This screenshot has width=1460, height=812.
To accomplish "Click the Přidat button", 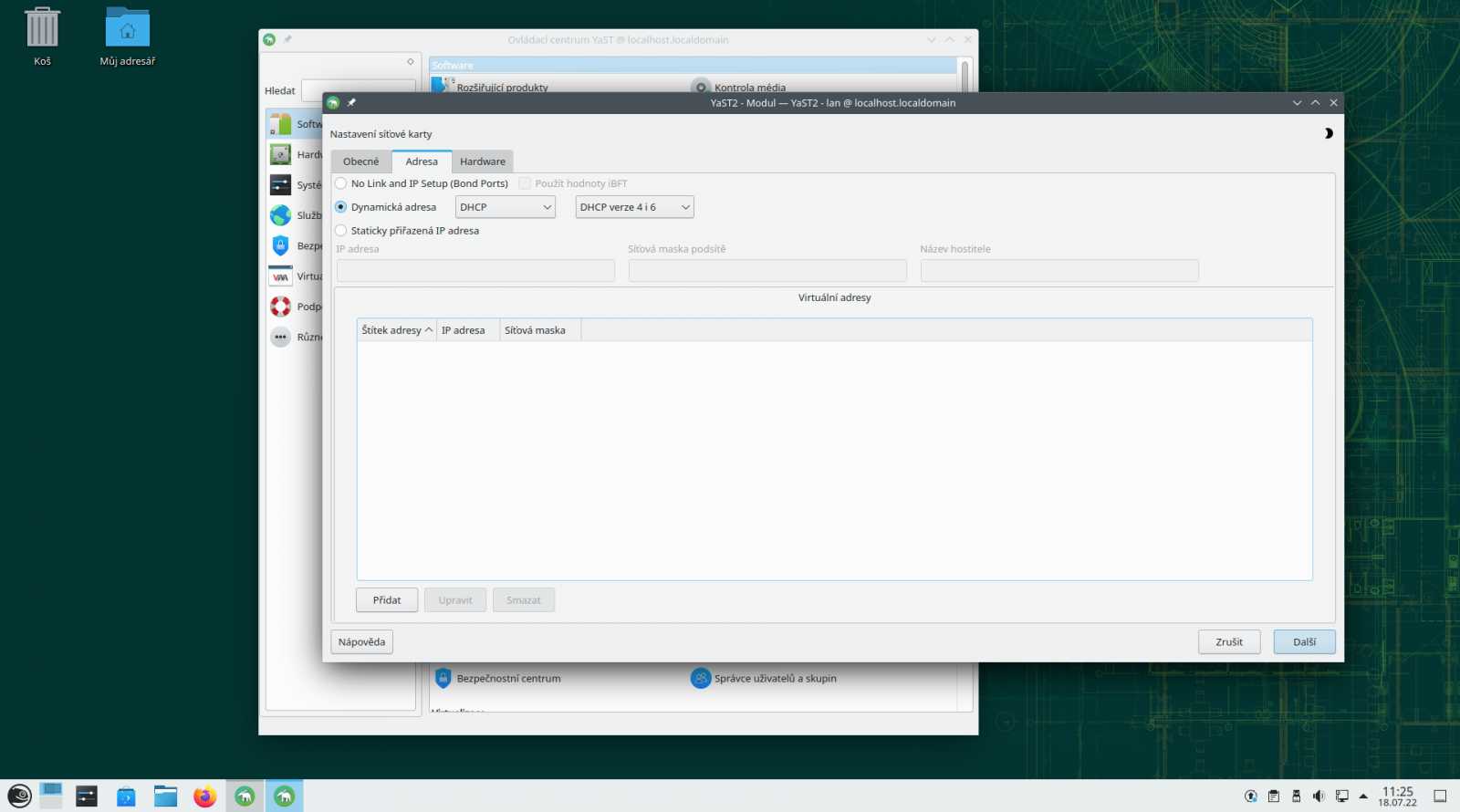I will [387, 600].
